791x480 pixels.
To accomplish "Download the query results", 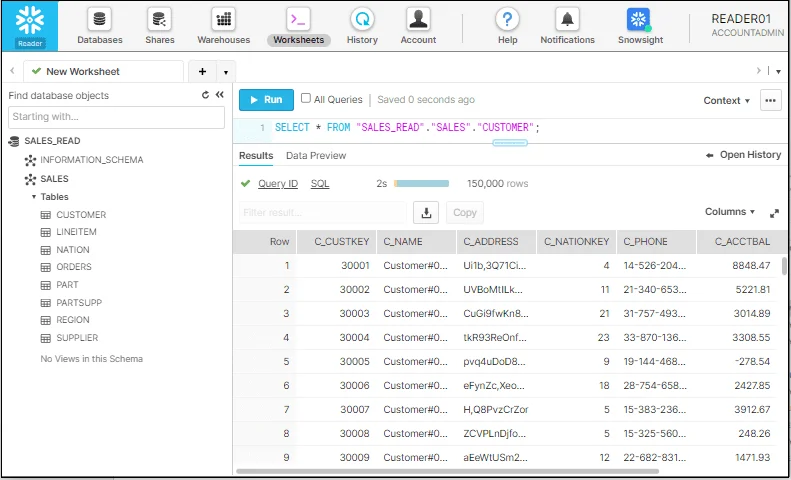I will pos(426,213).
